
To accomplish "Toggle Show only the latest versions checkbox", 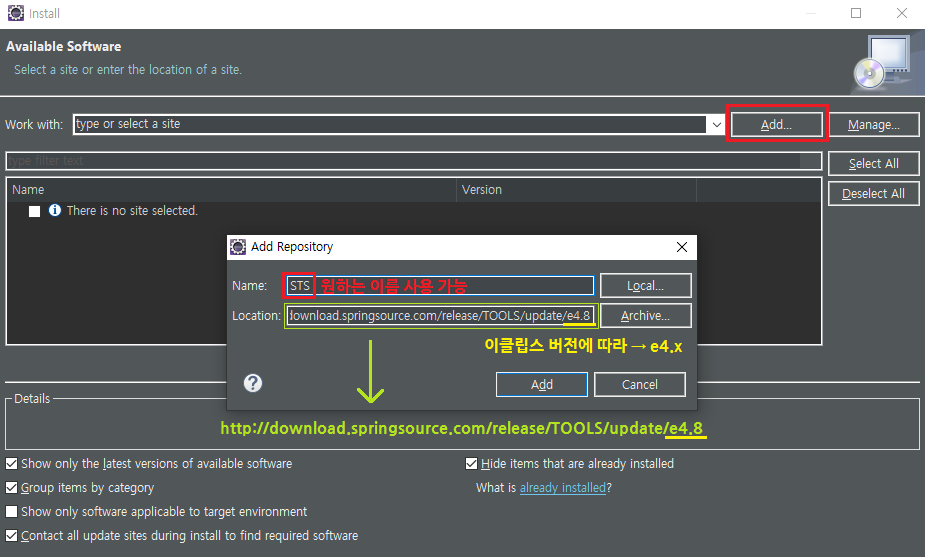I will pyautogui.click(x=11, y=464).
